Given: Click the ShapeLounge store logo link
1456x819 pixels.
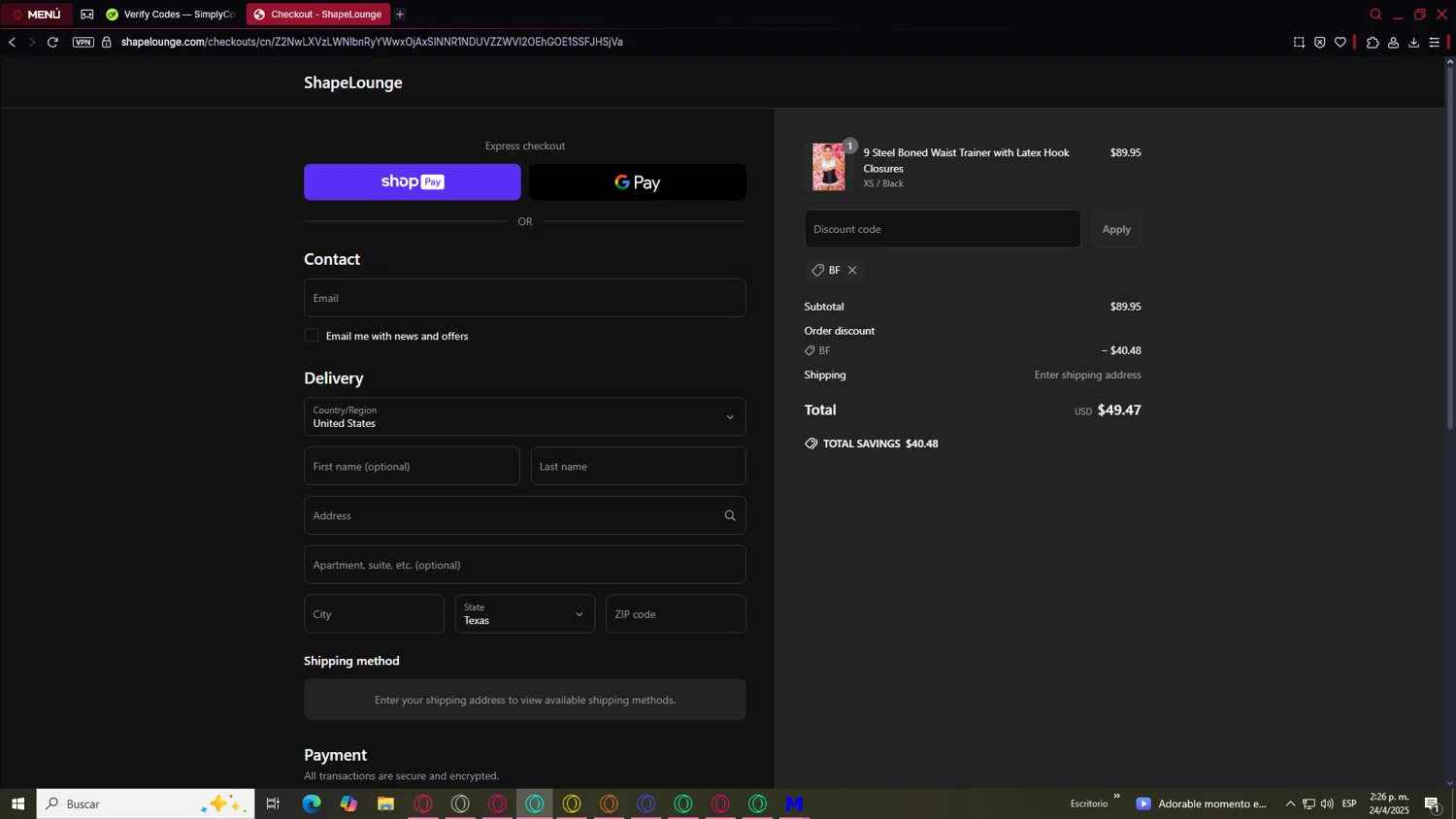Looking at the screenshot, I should [353, 82].
